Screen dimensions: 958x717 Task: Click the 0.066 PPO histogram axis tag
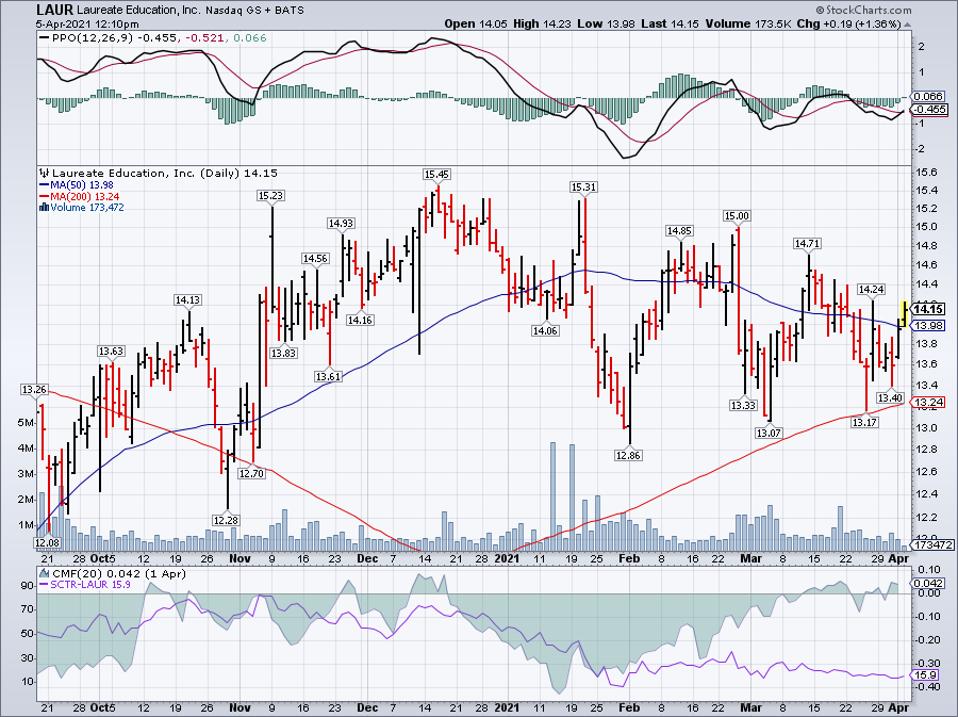(929, 96)
